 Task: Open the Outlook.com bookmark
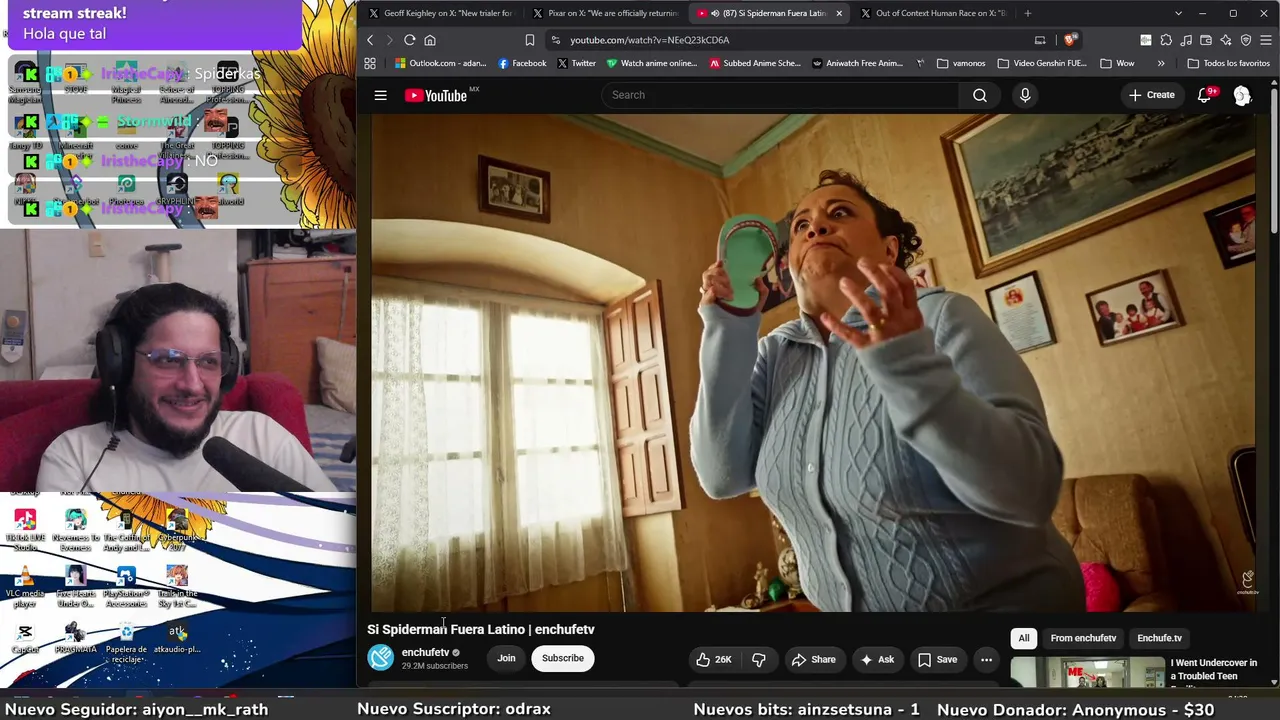(441, 63)
